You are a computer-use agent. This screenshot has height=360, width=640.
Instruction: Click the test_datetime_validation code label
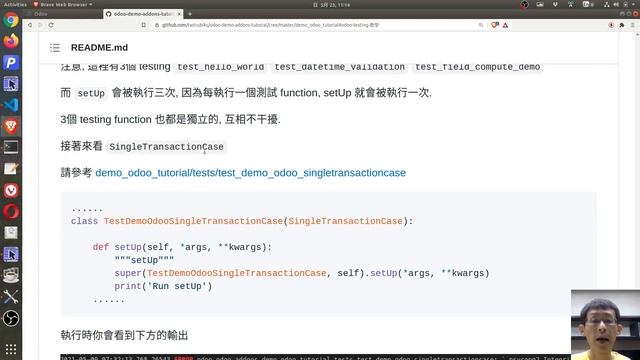pyautogui.click(x=340, y=67)
